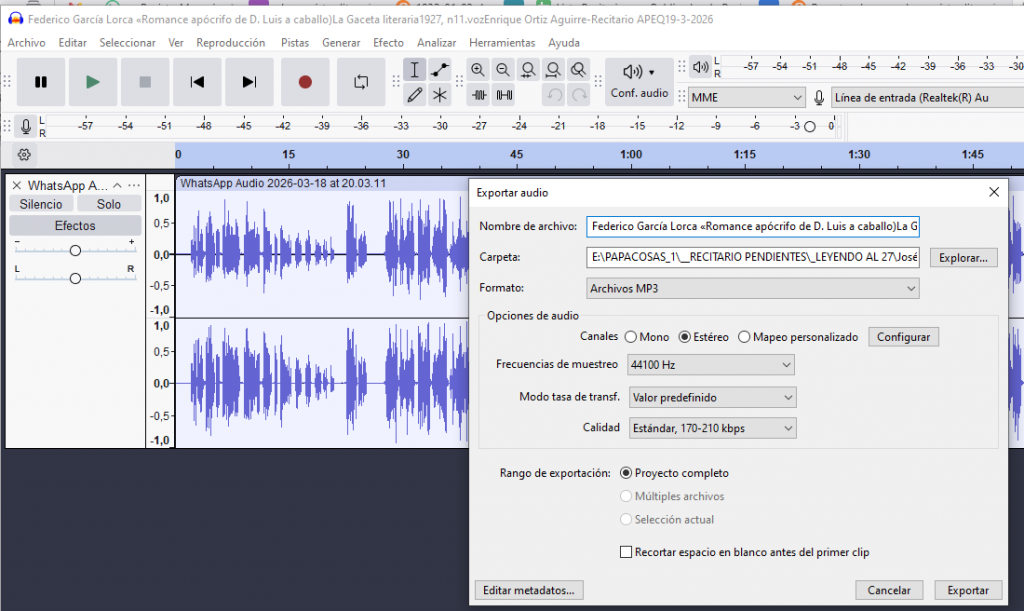Click the Zoom In magnifier
This screenshot has height=611, width=1024.
(x=478, y=70)
